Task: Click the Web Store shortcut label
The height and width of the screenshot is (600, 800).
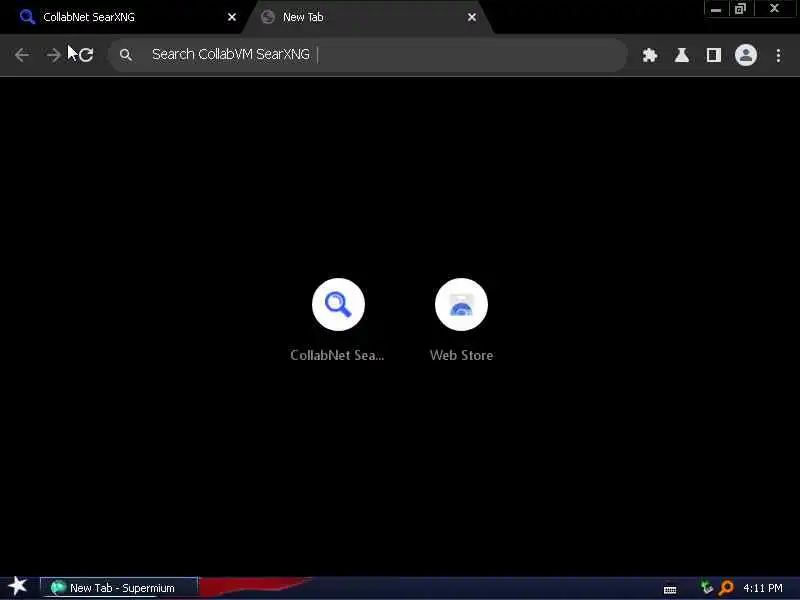Action: pyautogui.click(x=461, y=355)
